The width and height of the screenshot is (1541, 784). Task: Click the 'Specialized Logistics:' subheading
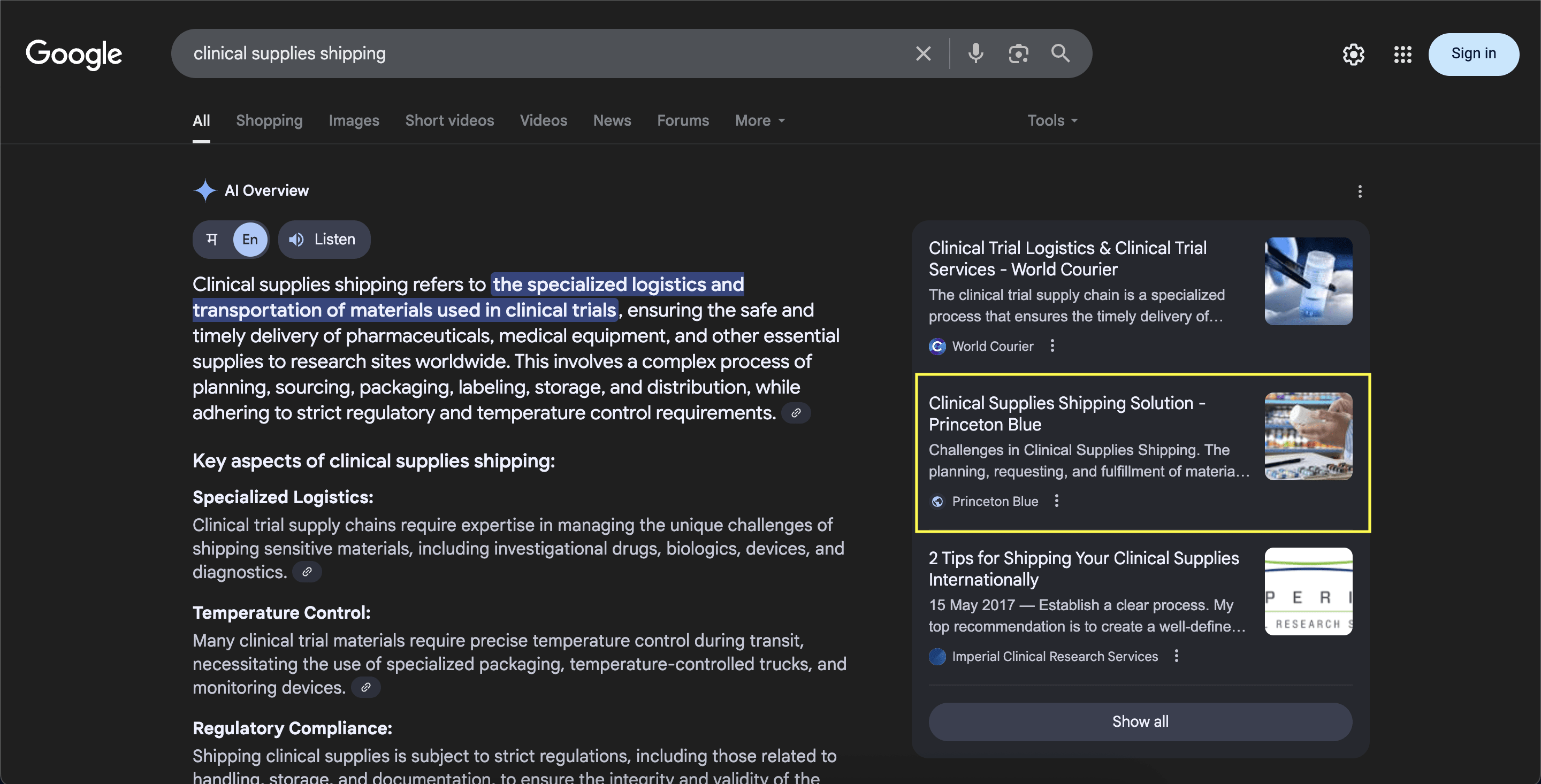tap(283, 497)
